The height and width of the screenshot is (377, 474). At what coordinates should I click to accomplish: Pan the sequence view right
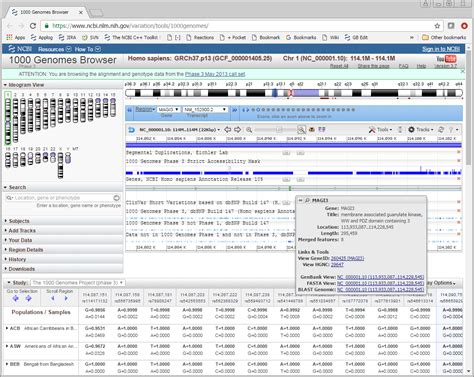click(x=237, y=129)
